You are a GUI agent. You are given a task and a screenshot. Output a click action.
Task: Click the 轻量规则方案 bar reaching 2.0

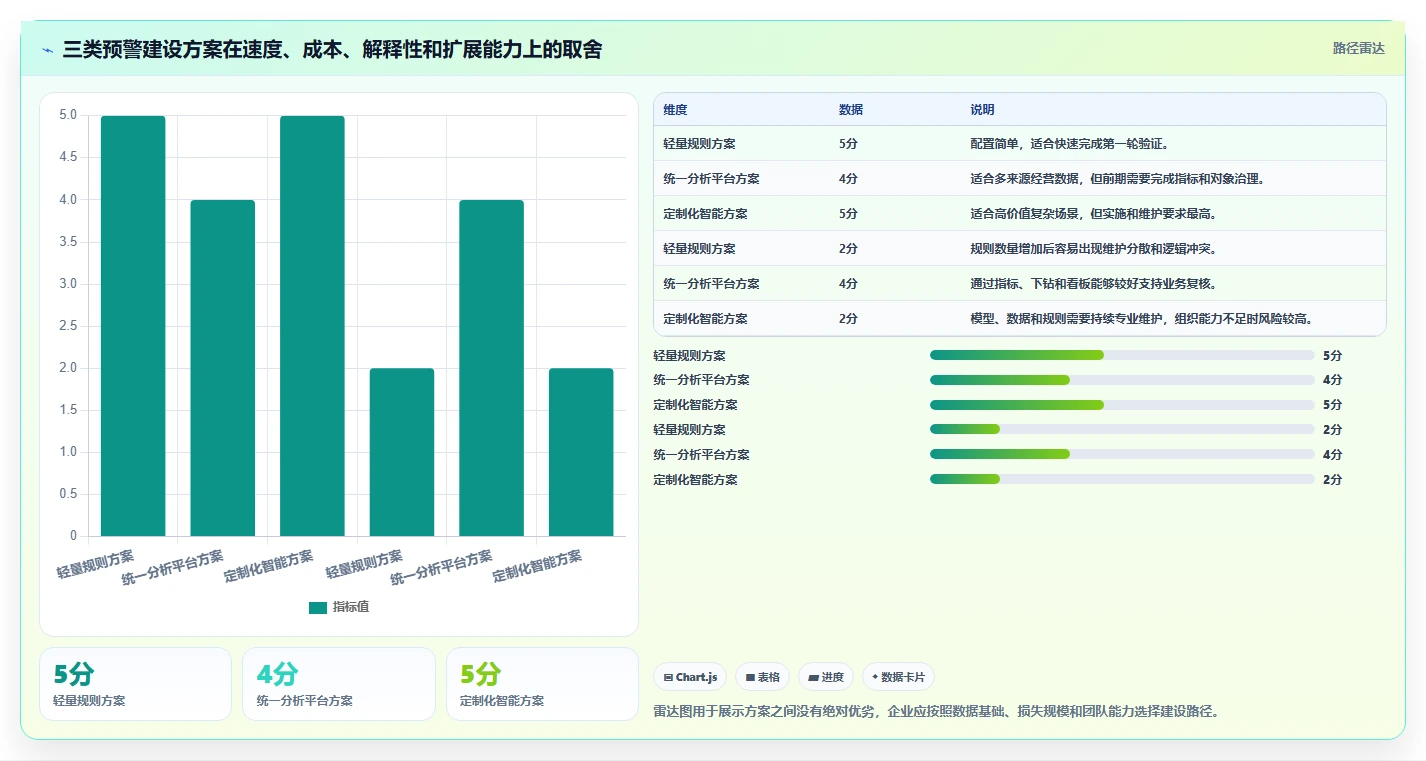click(x=402, y=452)
